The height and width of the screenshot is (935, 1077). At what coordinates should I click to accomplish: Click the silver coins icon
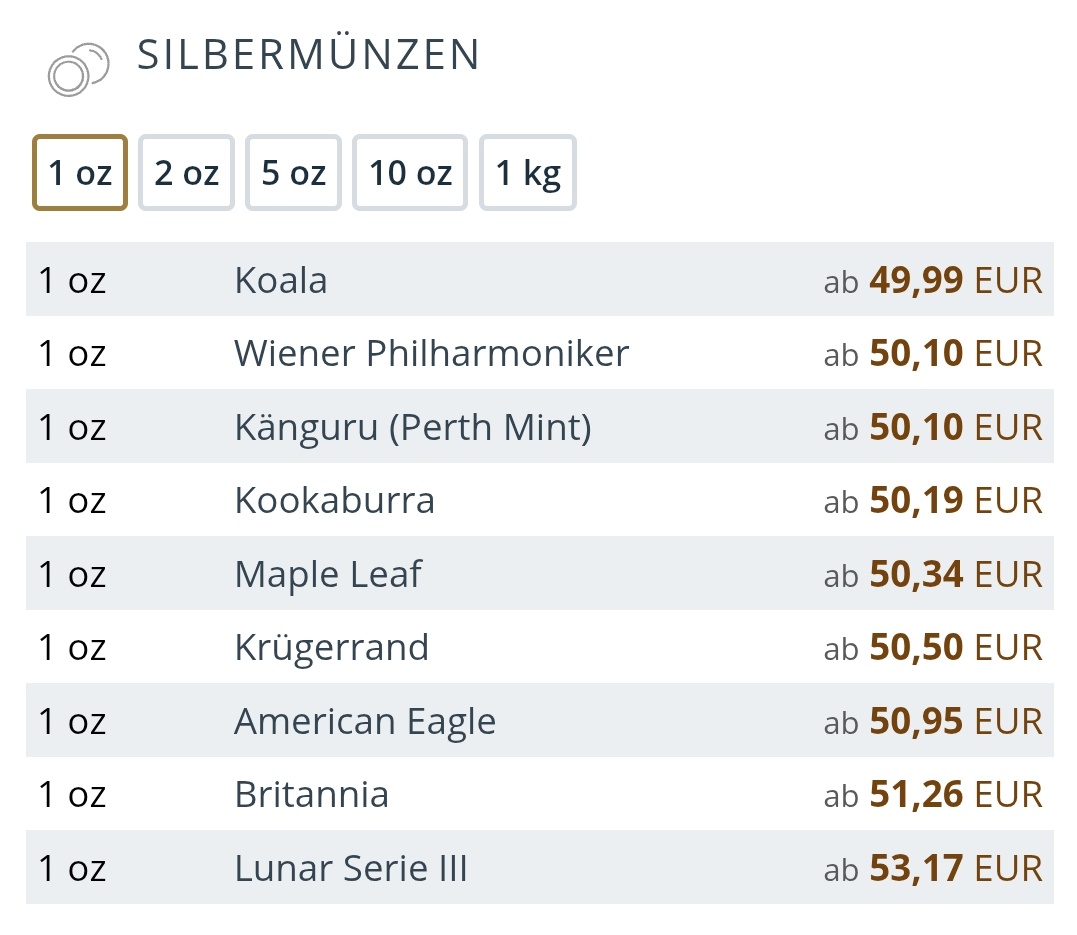(77, 69)
